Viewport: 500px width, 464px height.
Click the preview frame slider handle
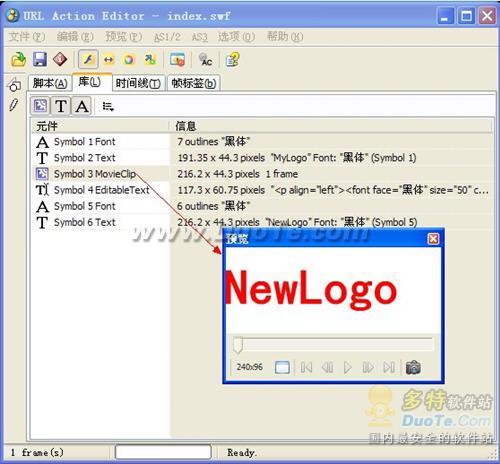[x=238, y=345]
